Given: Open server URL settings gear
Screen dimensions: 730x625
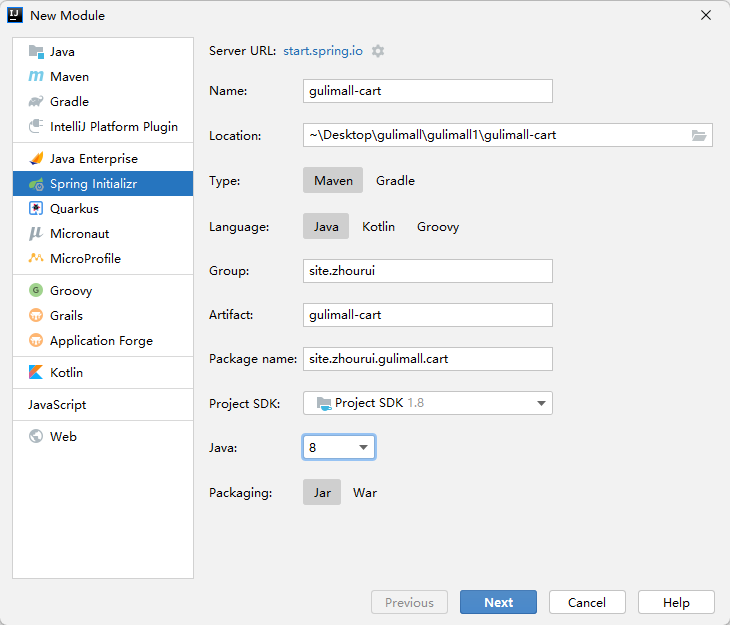Looking at the screenshot, I should coord(378,51).
